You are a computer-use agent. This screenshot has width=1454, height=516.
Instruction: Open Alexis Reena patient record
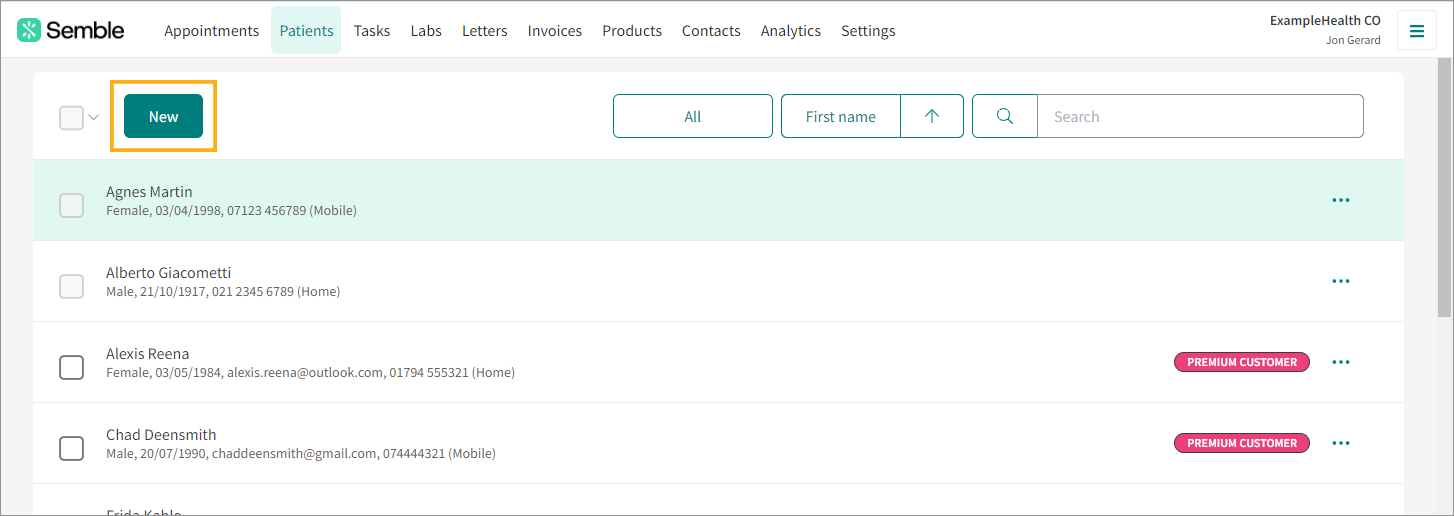tap(147, 353)
